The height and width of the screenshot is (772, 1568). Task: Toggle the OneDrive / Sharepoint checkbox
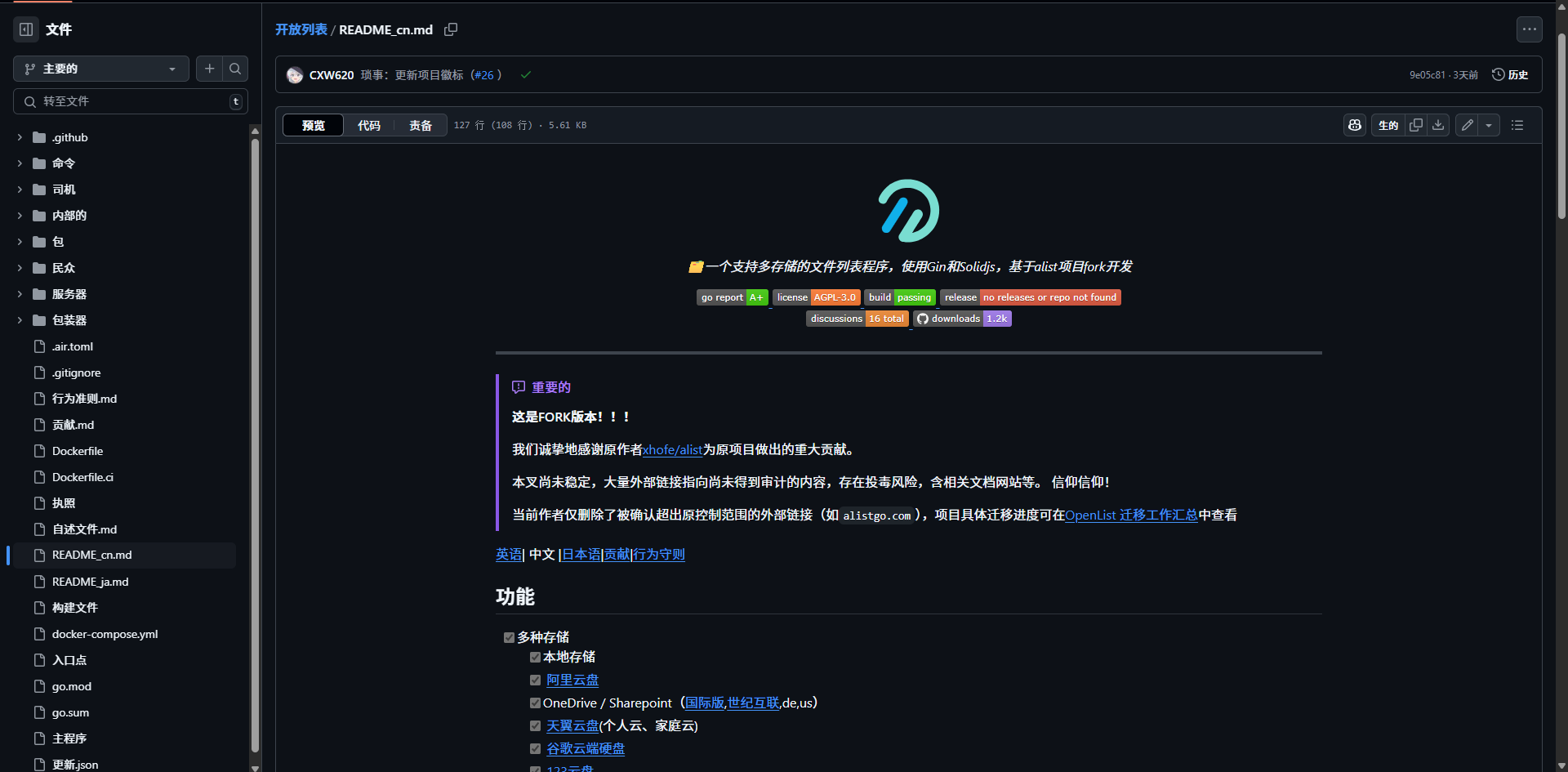(535, 703)
